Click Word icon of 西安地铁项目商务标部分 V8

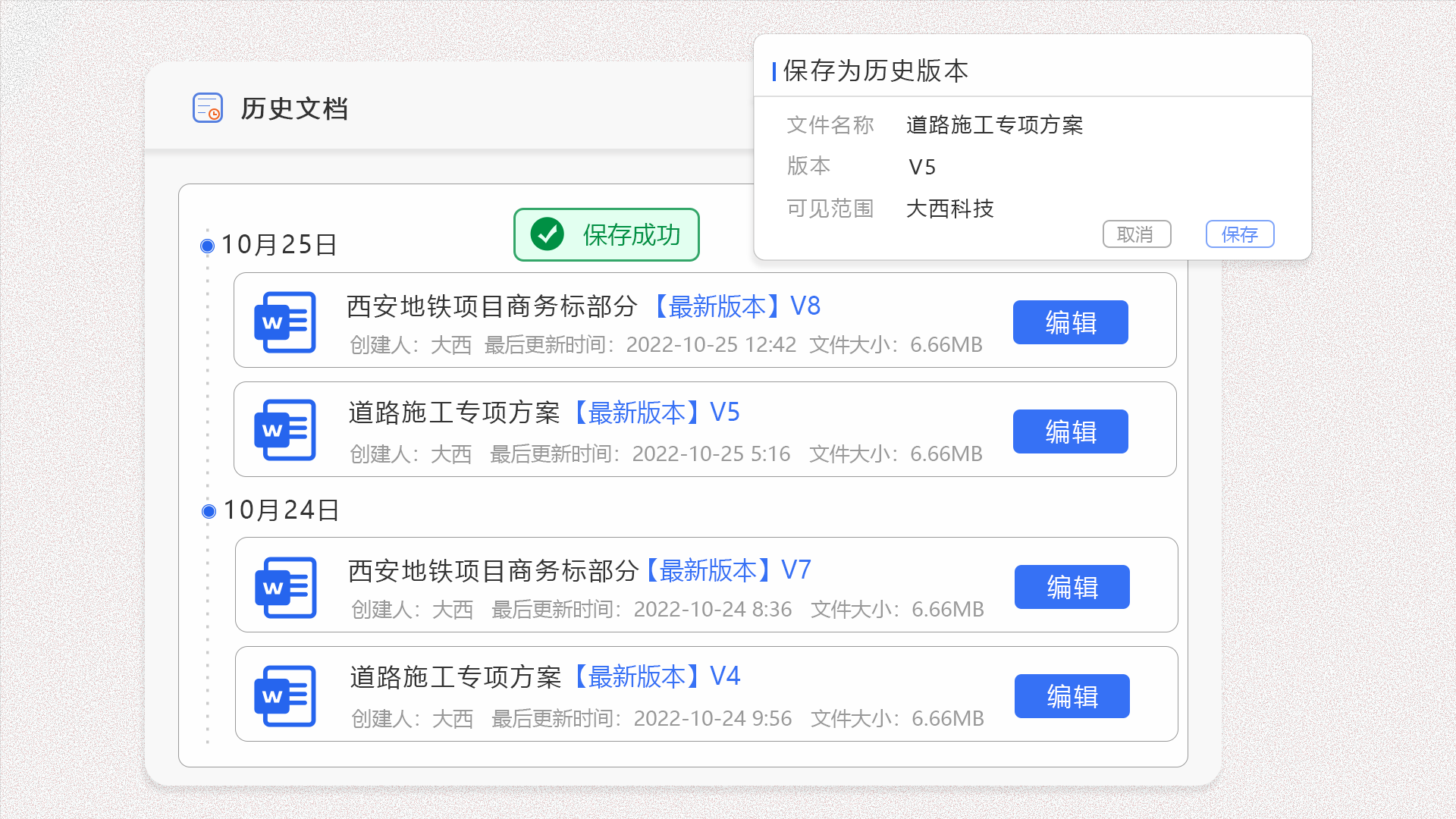[285, 322]
